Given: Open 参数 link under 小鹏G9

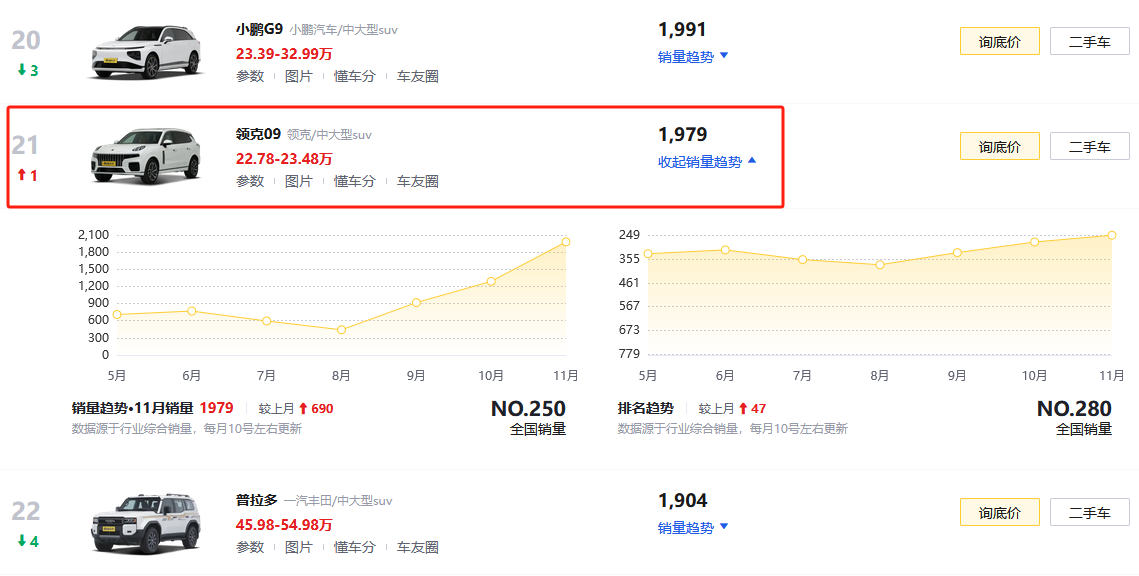Looking at the screenshot, I should coord(250,76).
